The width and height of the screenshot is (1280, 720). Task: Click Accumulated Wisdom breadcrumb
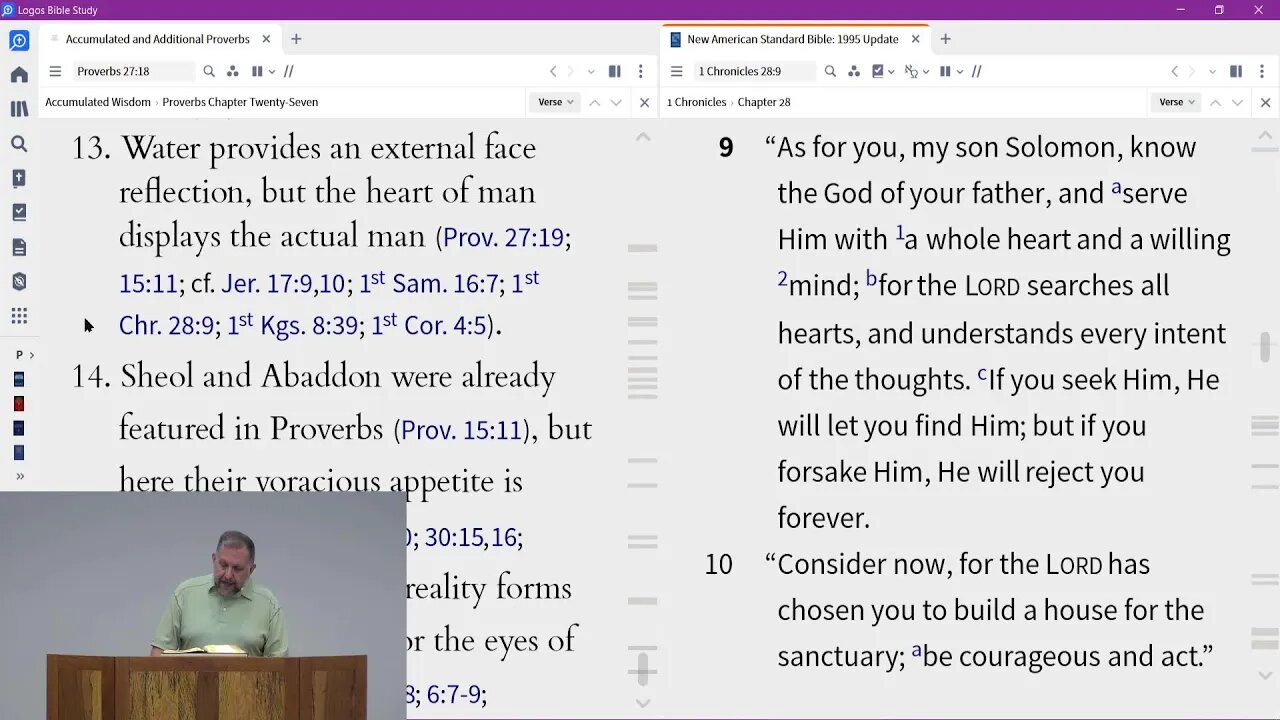coord(98,102)
